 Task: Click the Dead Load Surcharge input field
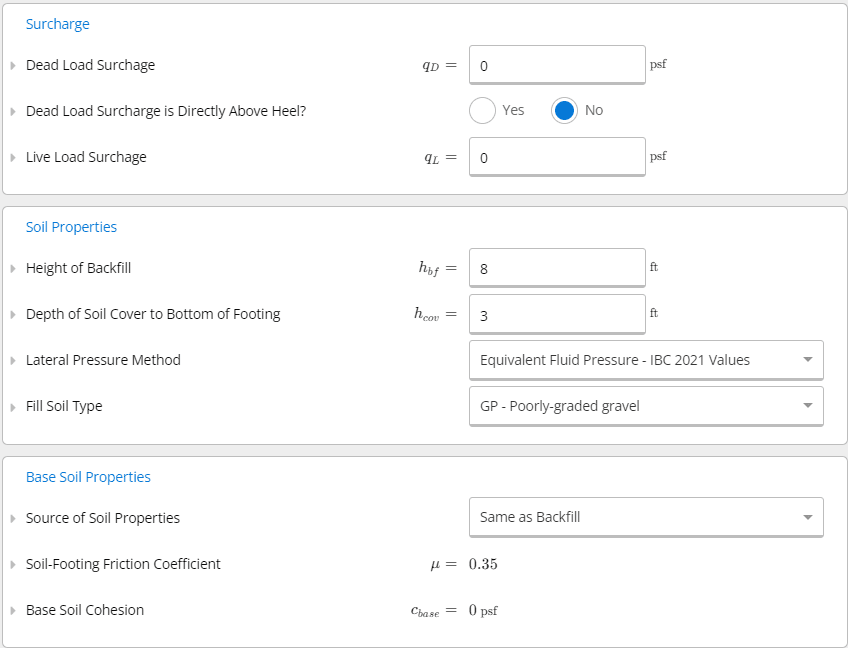pos(557,66)
